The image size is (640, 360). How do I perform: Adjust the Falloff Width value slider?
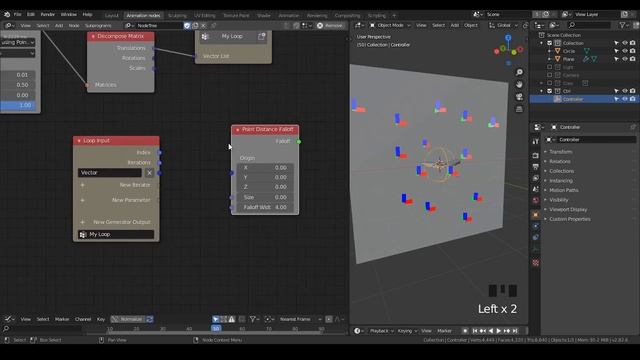click(265, 207)
